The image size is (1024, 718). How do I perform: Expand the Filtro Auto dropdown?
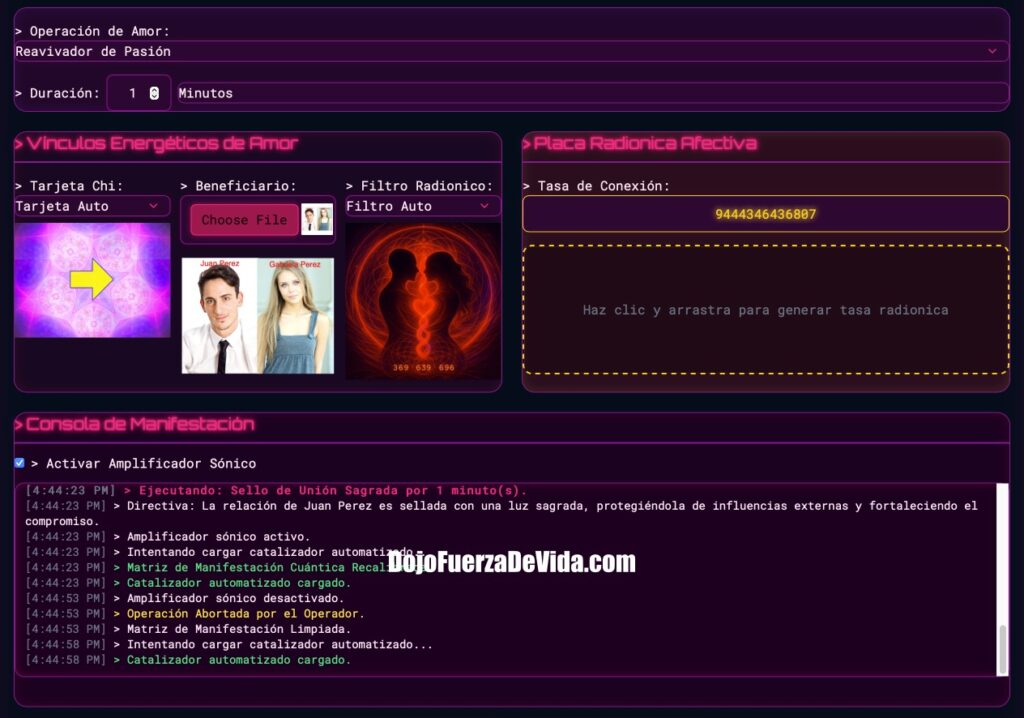(x=423, y=206)
